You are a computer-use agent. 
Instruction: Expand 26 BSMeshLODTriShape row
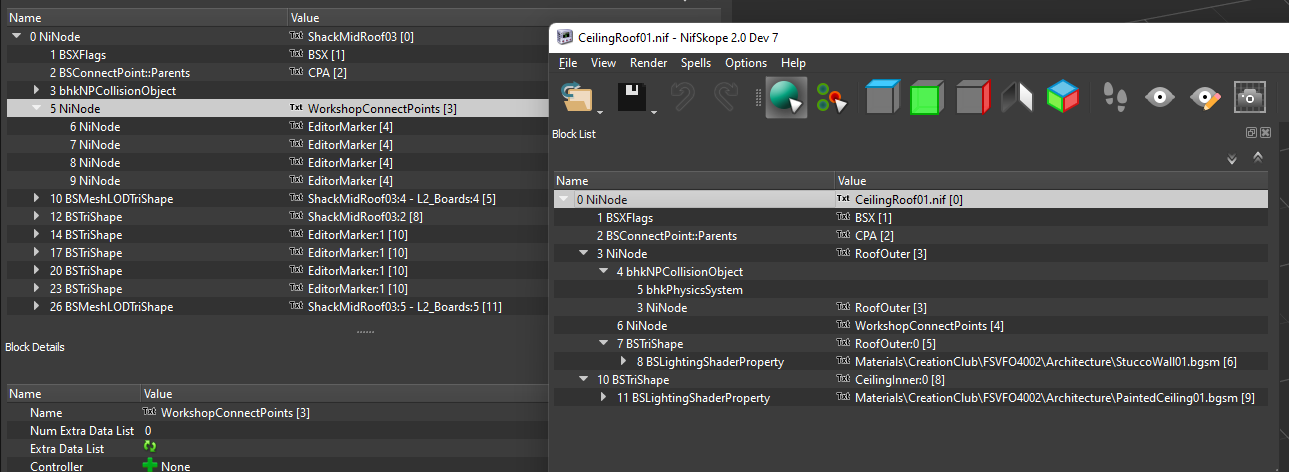[37, 307]
